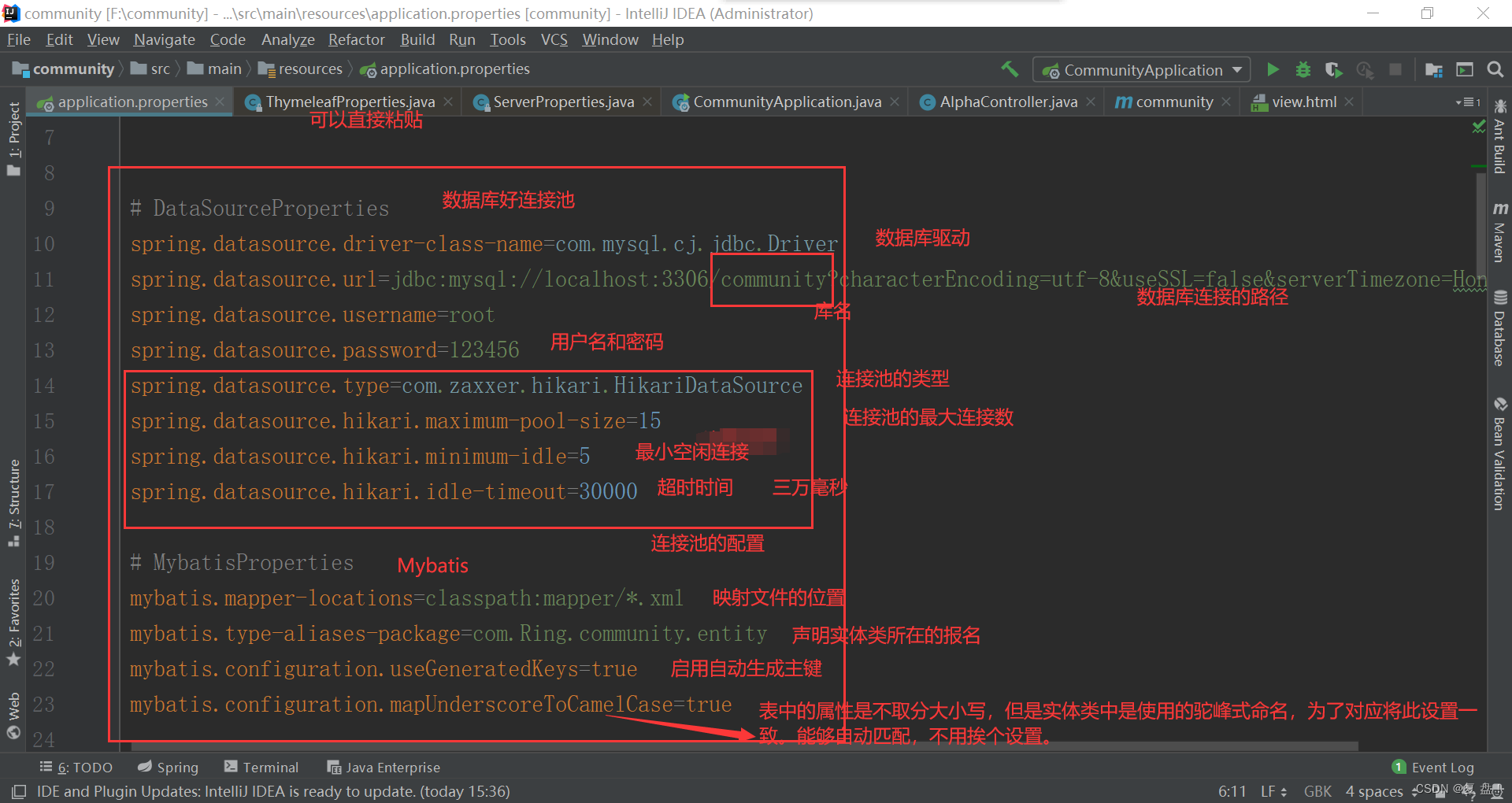This screenshot has width=1512, height=803.
Task: Click community breadcrumb in navigation bar
Action: 64,69
